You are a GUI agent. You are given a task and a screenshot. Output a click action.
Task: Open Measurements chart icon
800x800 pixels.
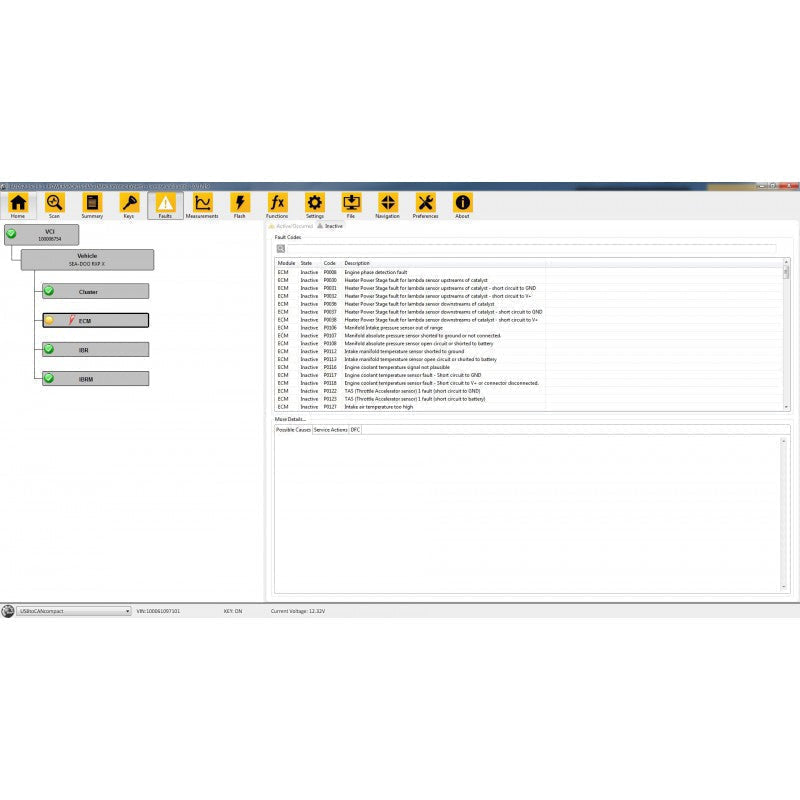pos(202,204)
